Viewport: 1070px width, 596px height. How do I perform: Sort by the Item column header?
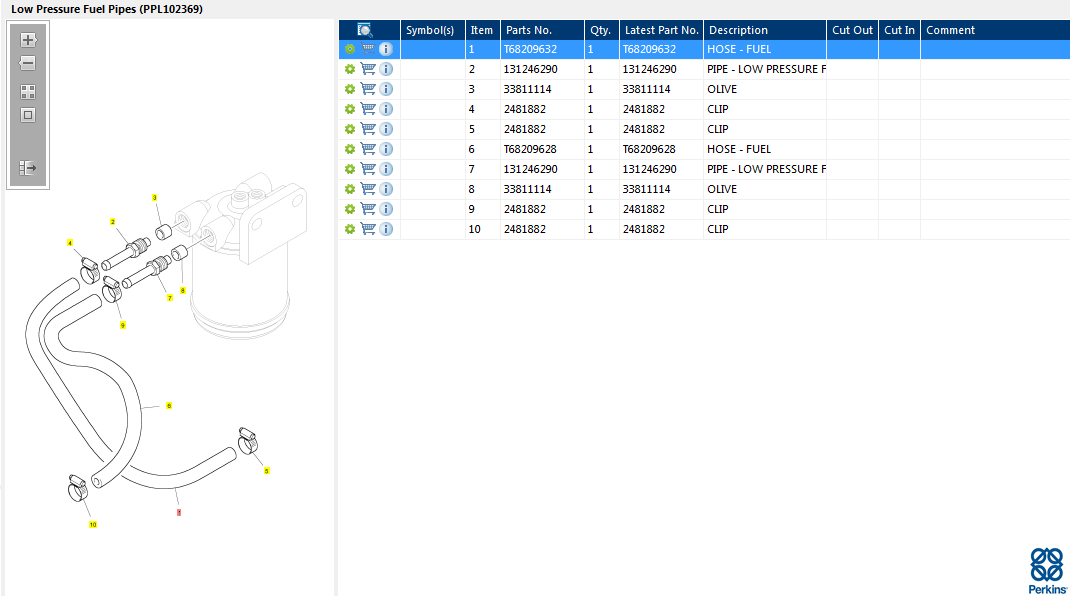tap(482, 30)
